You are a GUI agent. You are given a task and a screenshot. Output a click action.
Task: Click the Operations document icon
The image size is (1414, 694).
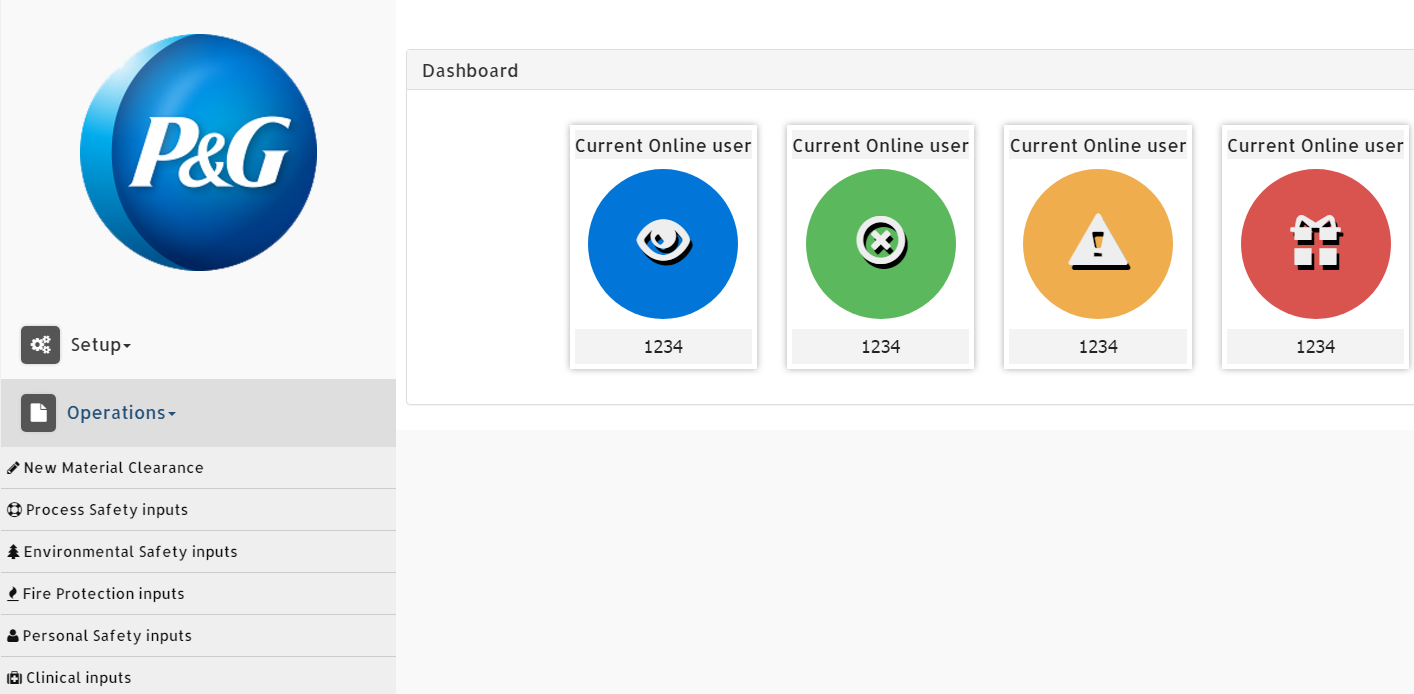pyautogui.click(x=38, y=413)
